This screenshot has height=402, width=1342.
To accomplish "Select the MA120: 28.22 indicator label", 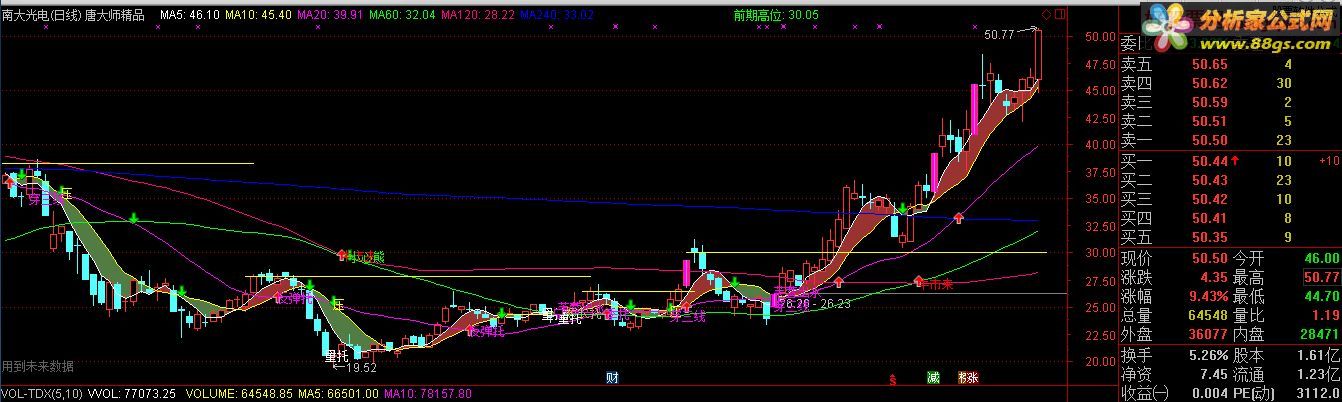I will tap(479, 16).
